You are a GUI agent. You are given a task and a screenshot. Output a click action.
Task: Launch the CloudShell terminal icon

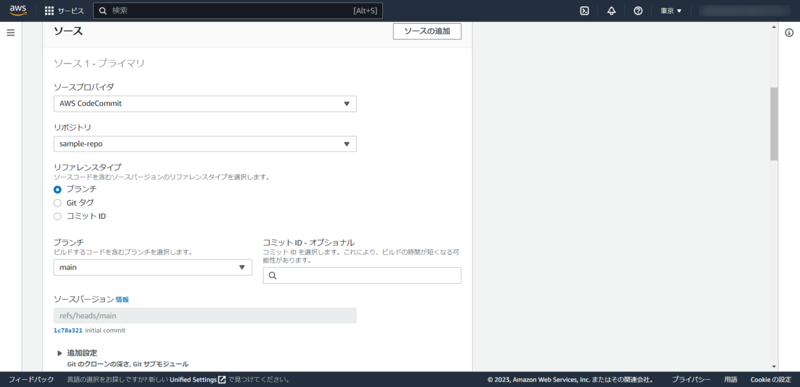[x=585, y=11]
